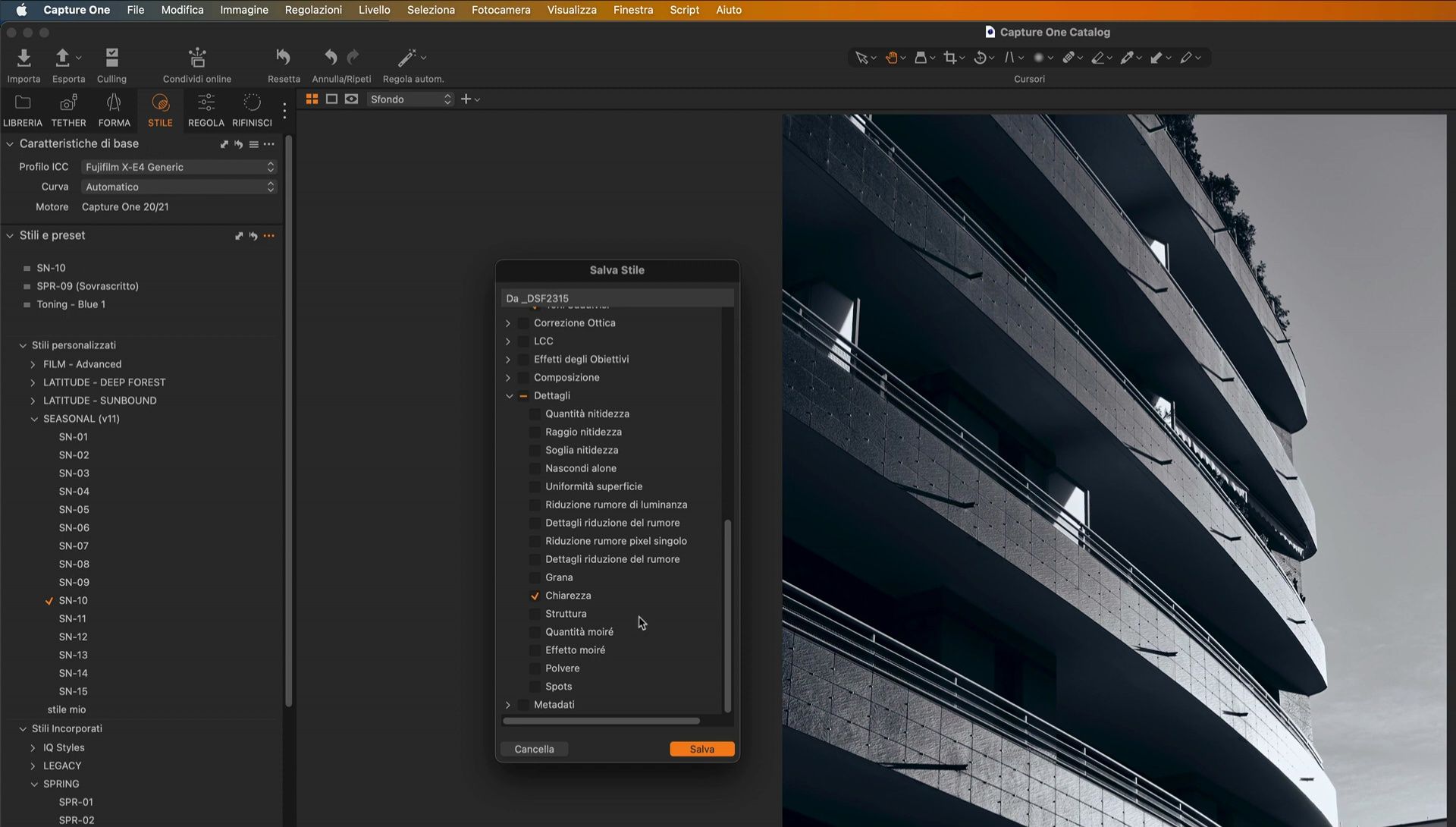
Task: Click the Cancella button
Action: point(534,749)
